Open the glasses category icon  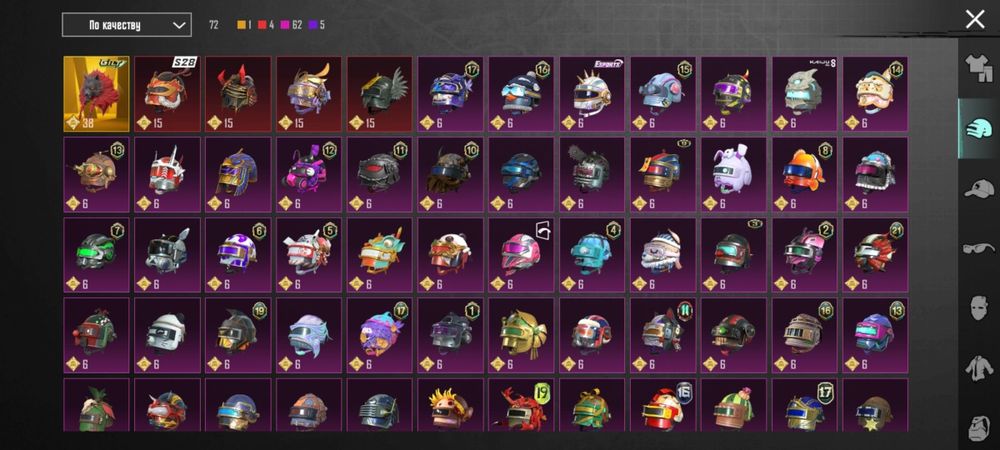(x=979, y=248)
